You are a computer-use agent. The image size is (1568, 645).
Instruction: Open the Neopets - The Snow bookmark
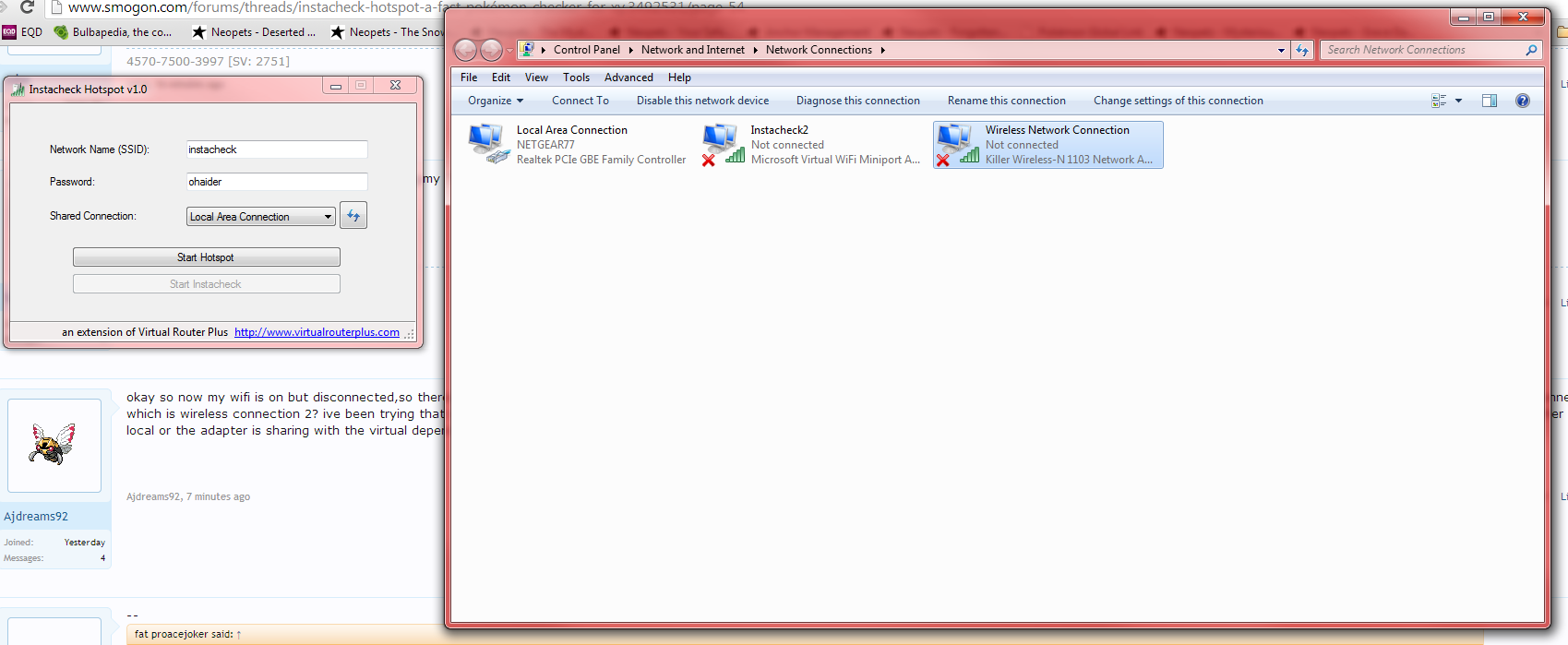387,32
